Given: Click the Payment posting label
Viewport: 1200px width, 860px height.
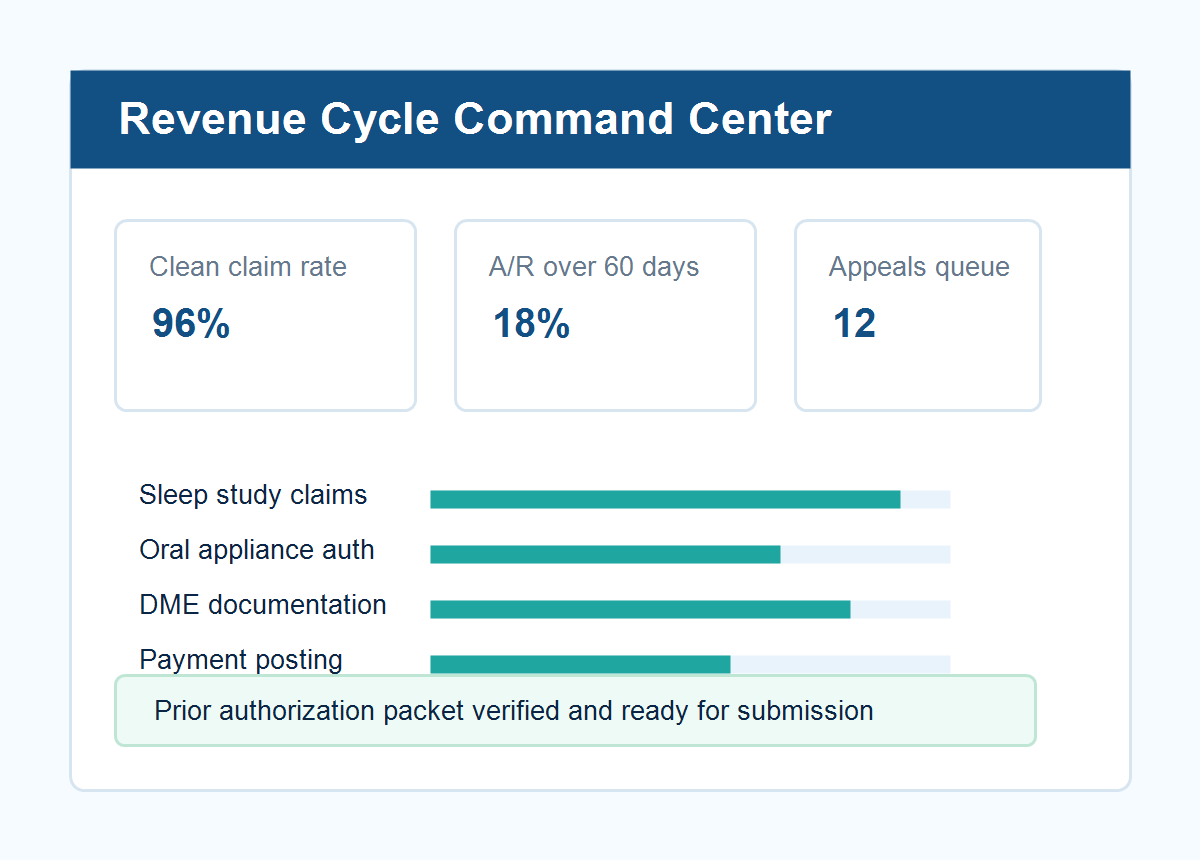Looking at the screenshot, I should tap(241, 660).
